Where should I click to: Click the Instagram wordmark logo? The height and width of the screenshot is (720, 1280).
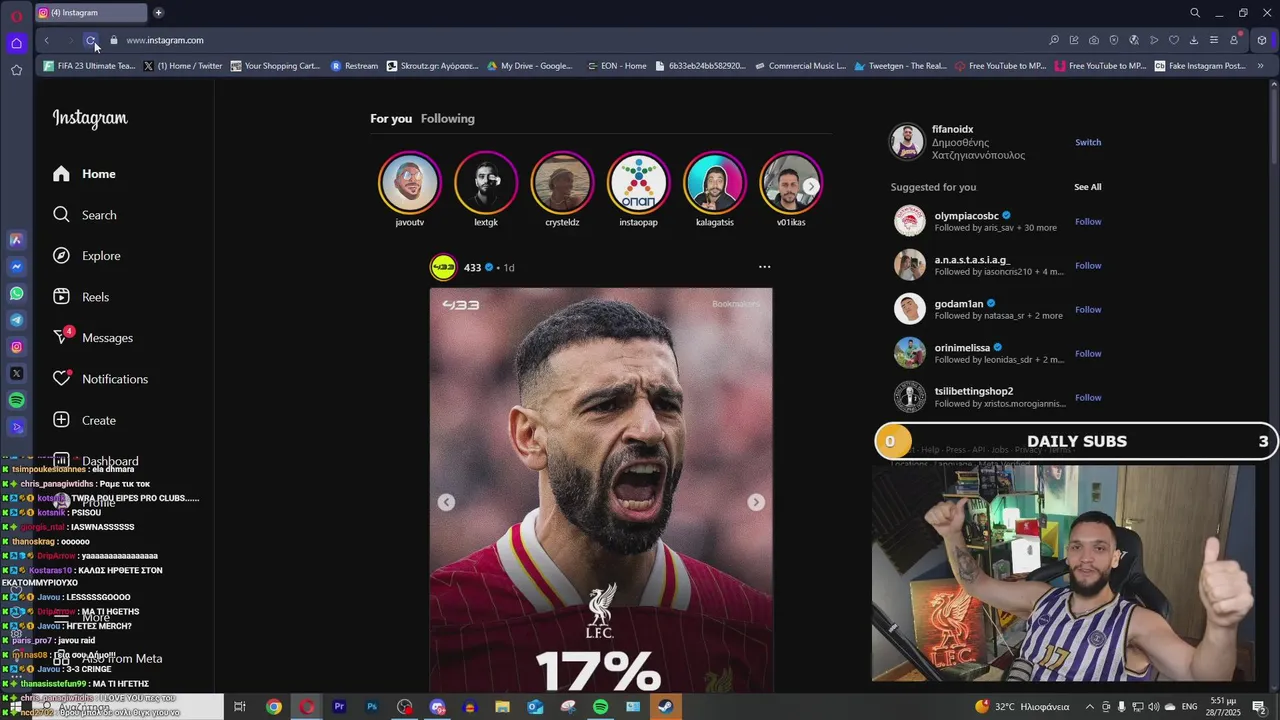tap(90, 118)
